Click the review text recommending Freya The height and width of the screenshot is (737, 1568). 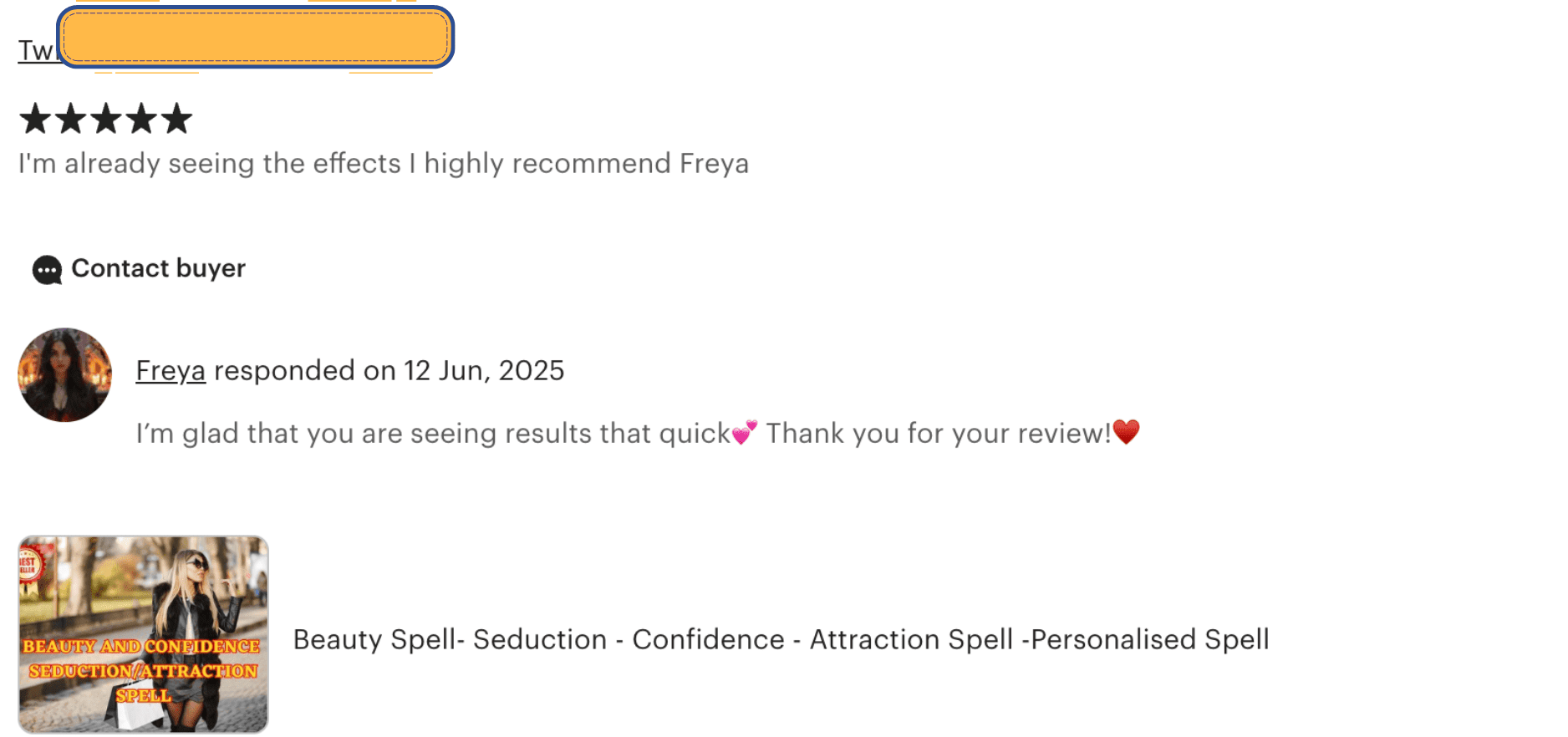(383, 164)
